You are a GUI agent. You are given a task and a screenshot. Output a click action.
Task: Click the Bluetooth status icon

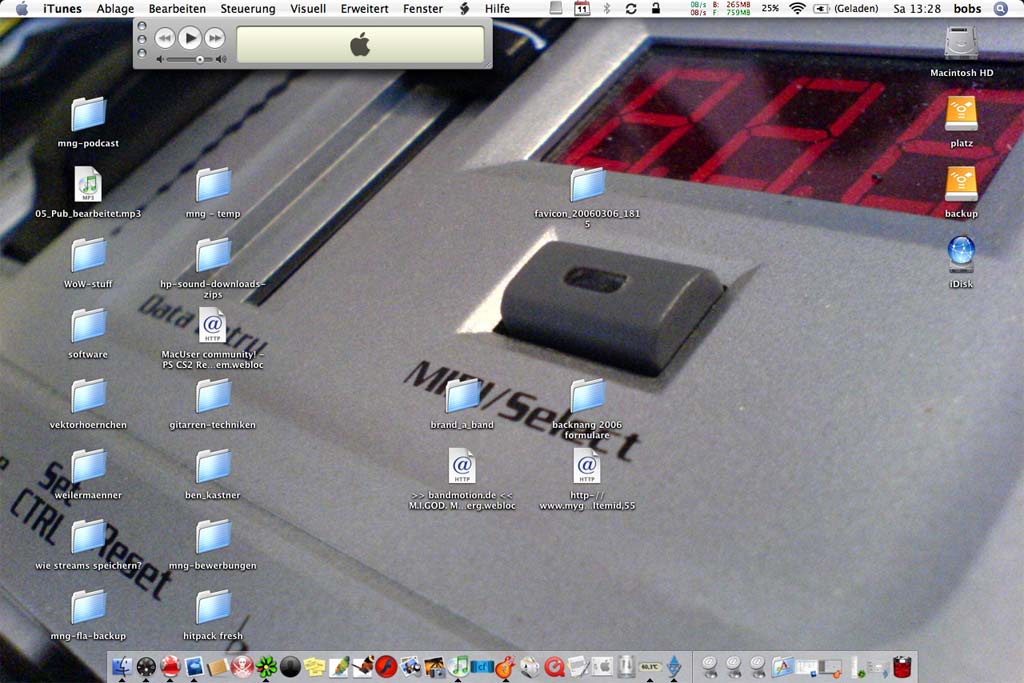coord(607,8)
